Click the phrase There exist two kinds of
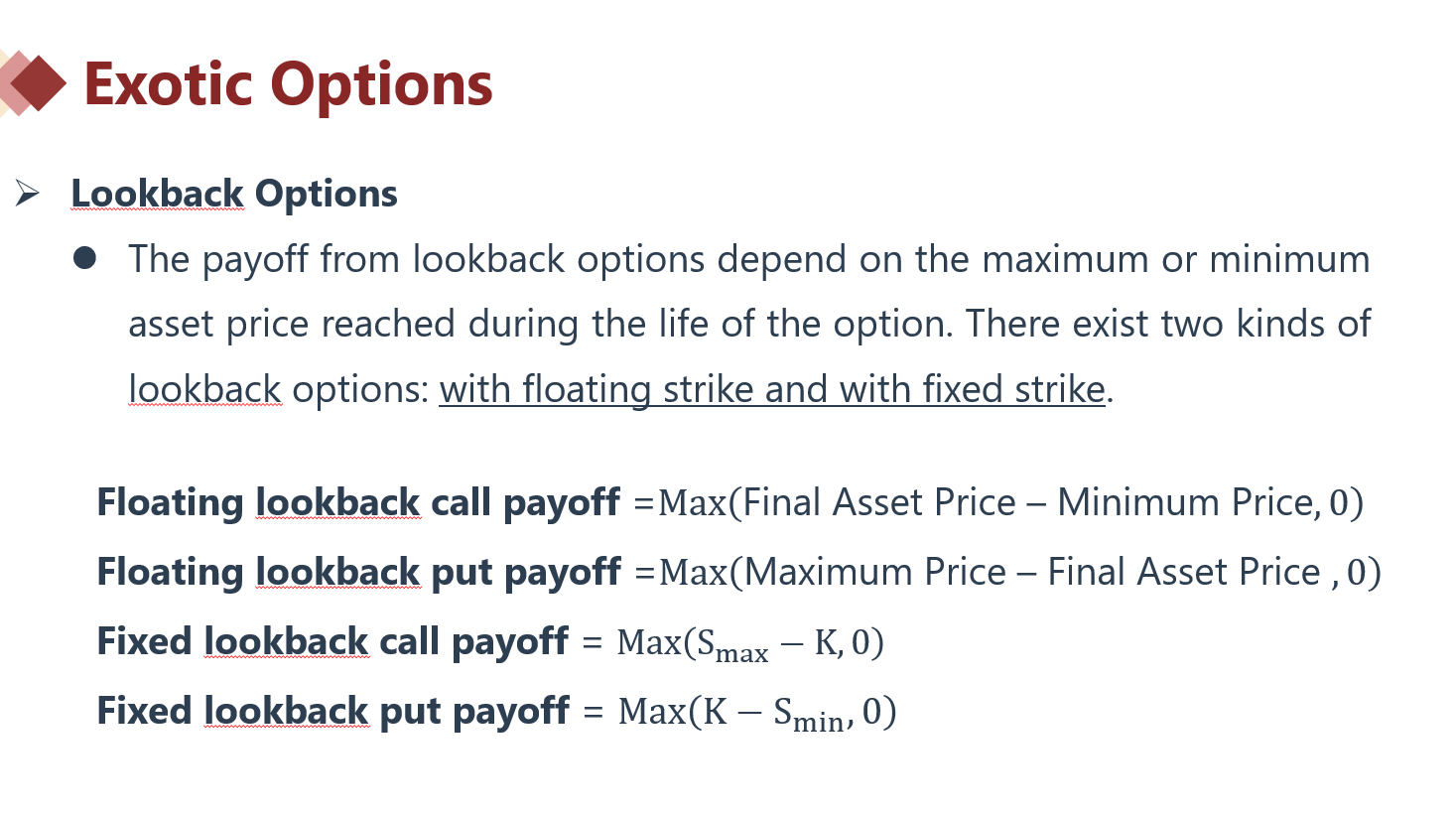The image size is (1456, 817). [1168, 325]
